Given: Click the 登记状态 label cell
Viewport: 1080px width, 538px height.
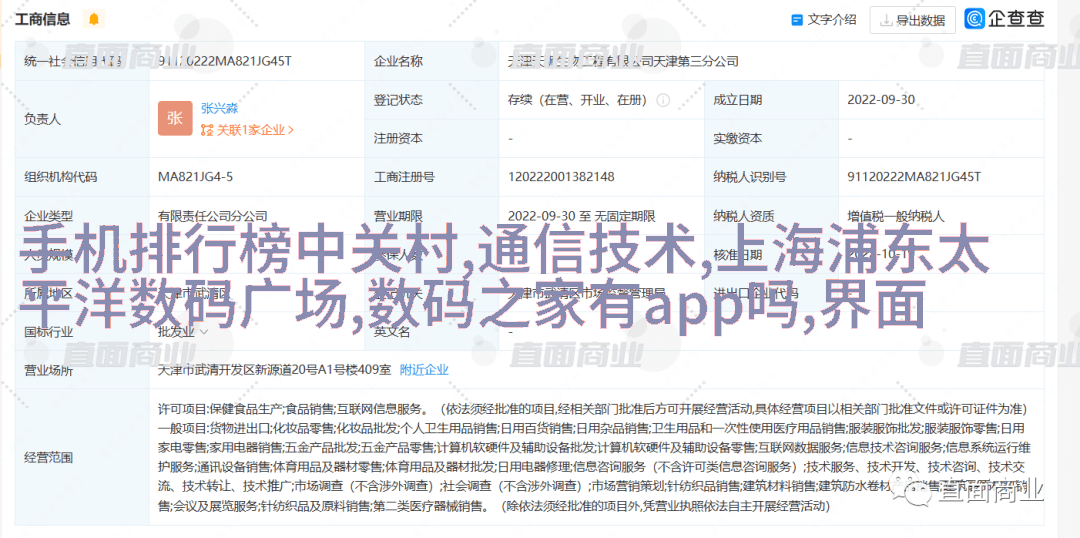Looking at the screenshot, I should pos(433,100).
